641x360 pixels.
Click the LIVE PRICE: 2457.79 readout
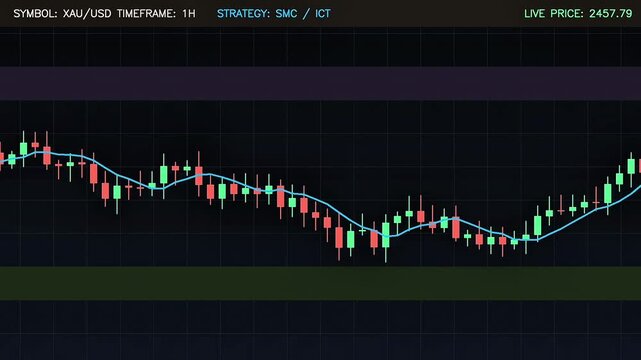click(578, 13)
